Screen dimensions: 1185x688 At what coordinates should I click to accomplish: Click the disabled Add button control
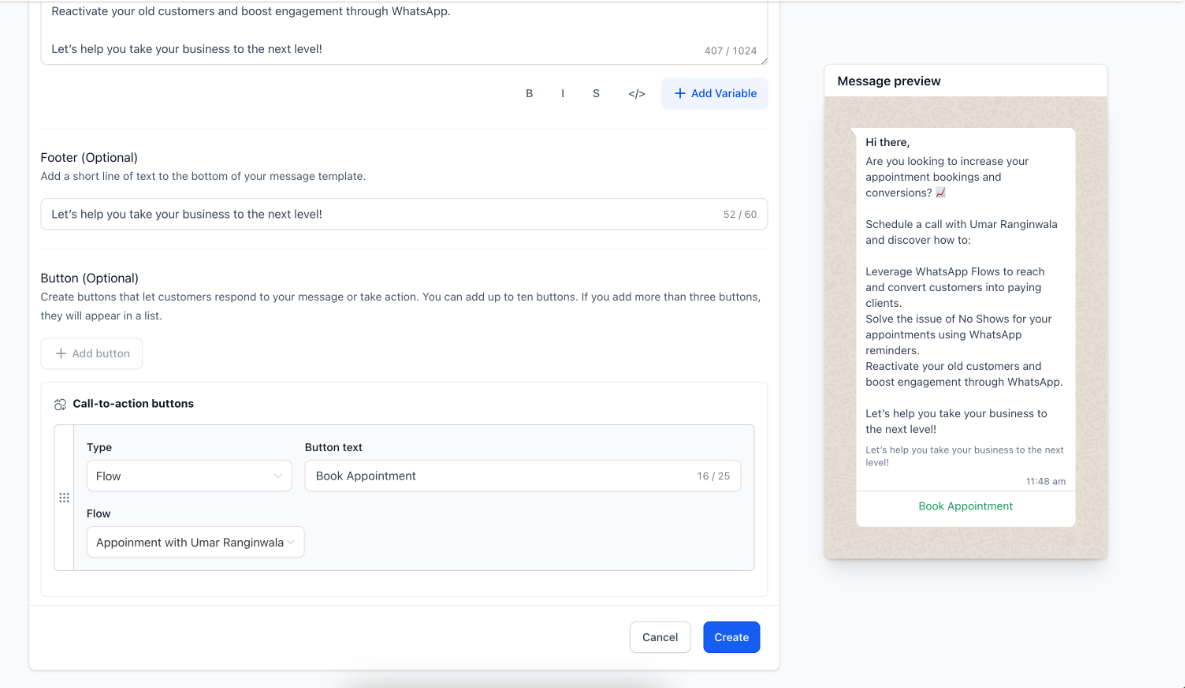click(92, 353)
